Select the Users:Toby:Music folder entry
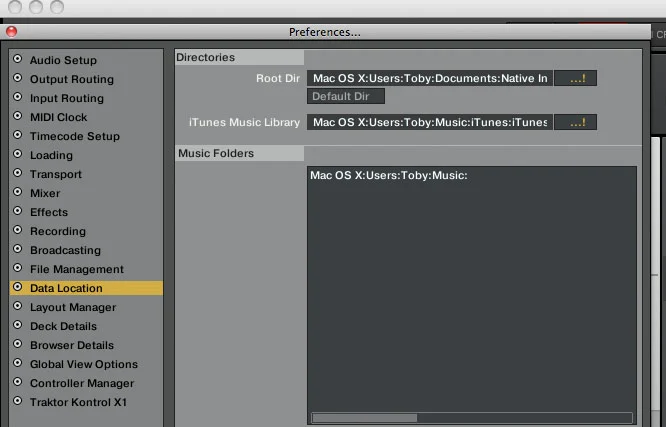 coord(389,176)
